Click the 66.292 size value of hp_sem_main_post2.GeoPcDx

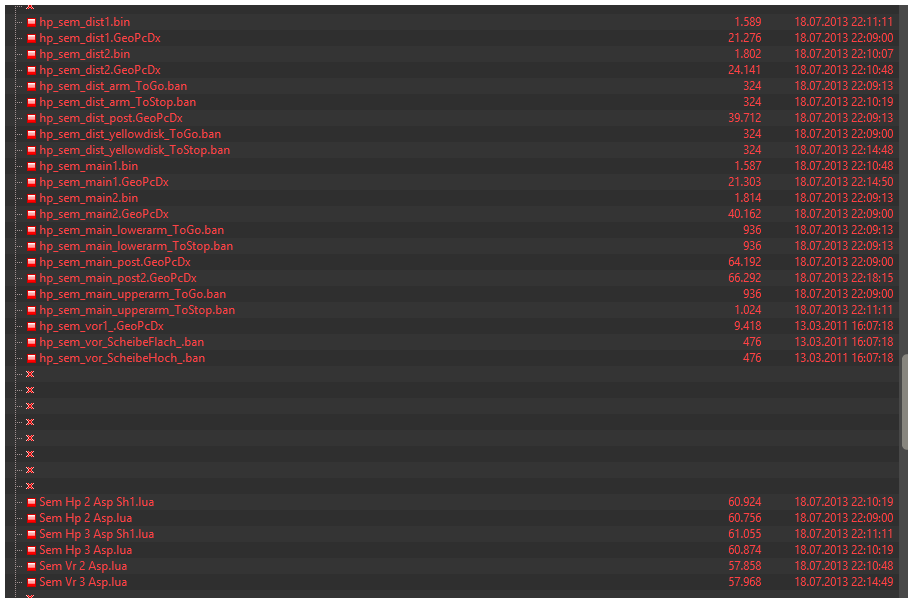(745, 278)
